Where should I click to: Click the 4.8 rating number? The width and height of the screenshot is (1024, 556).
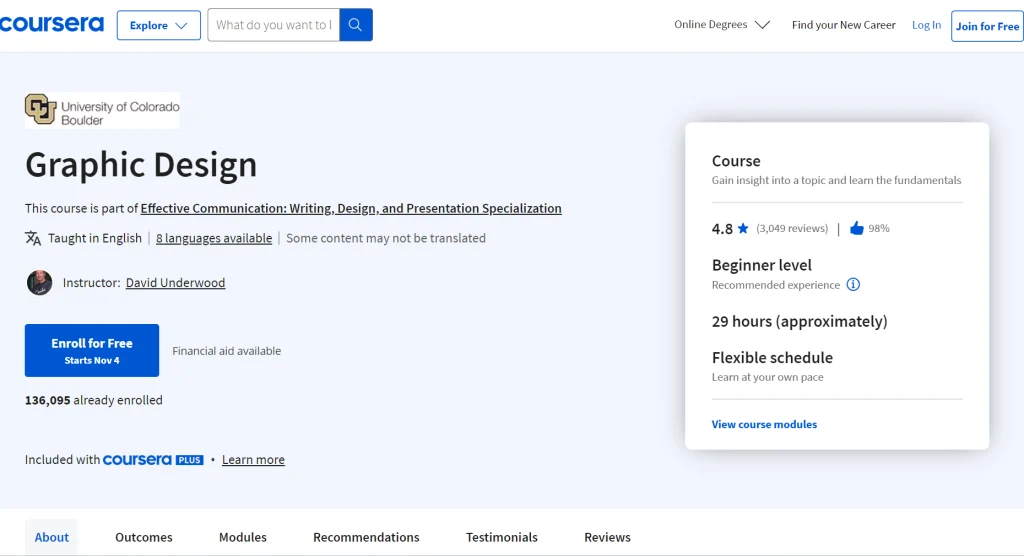coord(722,229)
